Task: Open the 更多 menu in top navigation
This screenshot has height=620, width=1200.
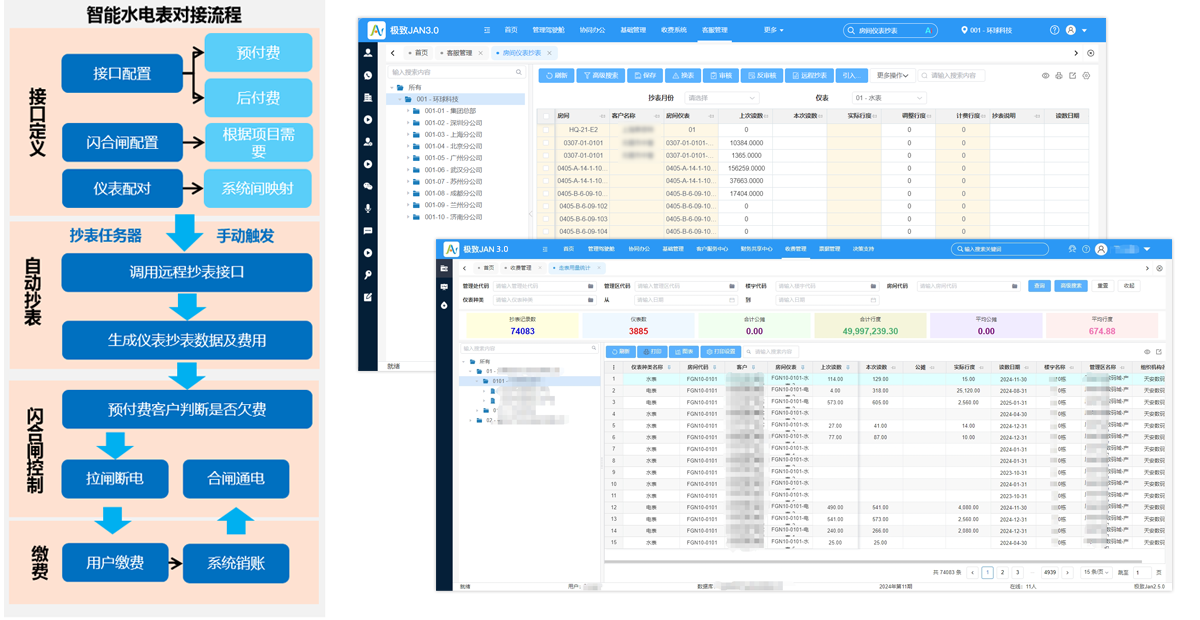Action: (x=773, y=30)
